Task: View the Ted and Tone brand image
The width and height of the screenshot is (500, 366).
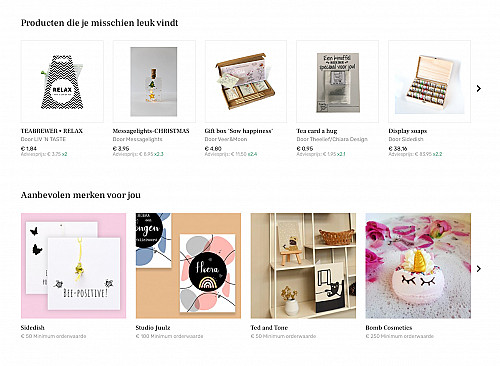Action: coord(303,266)
